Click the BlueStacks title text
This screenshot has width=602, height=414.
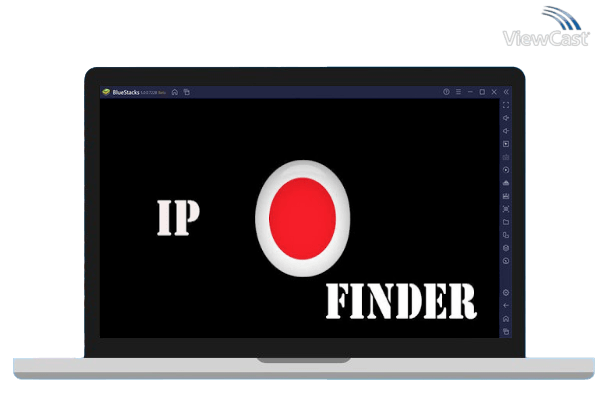126,92
